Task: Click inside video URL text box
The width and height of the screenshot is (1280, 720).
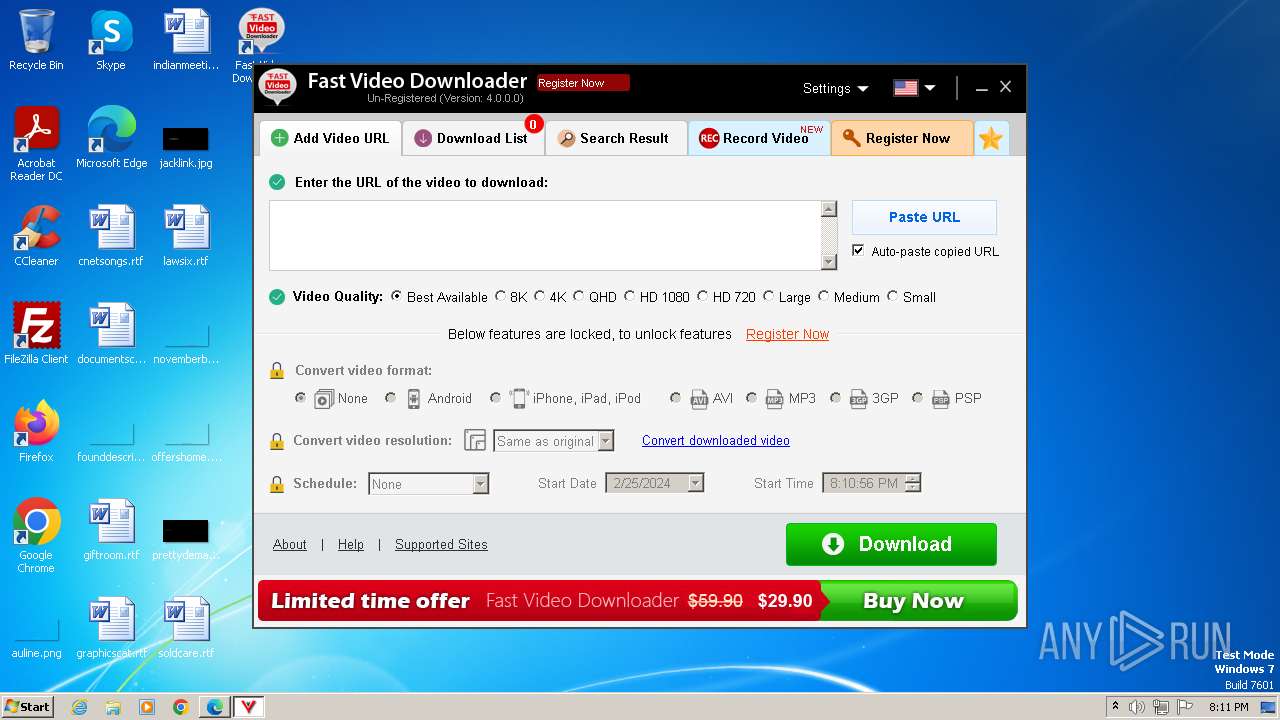Action: pyautogui.click(x=545, y=235)
